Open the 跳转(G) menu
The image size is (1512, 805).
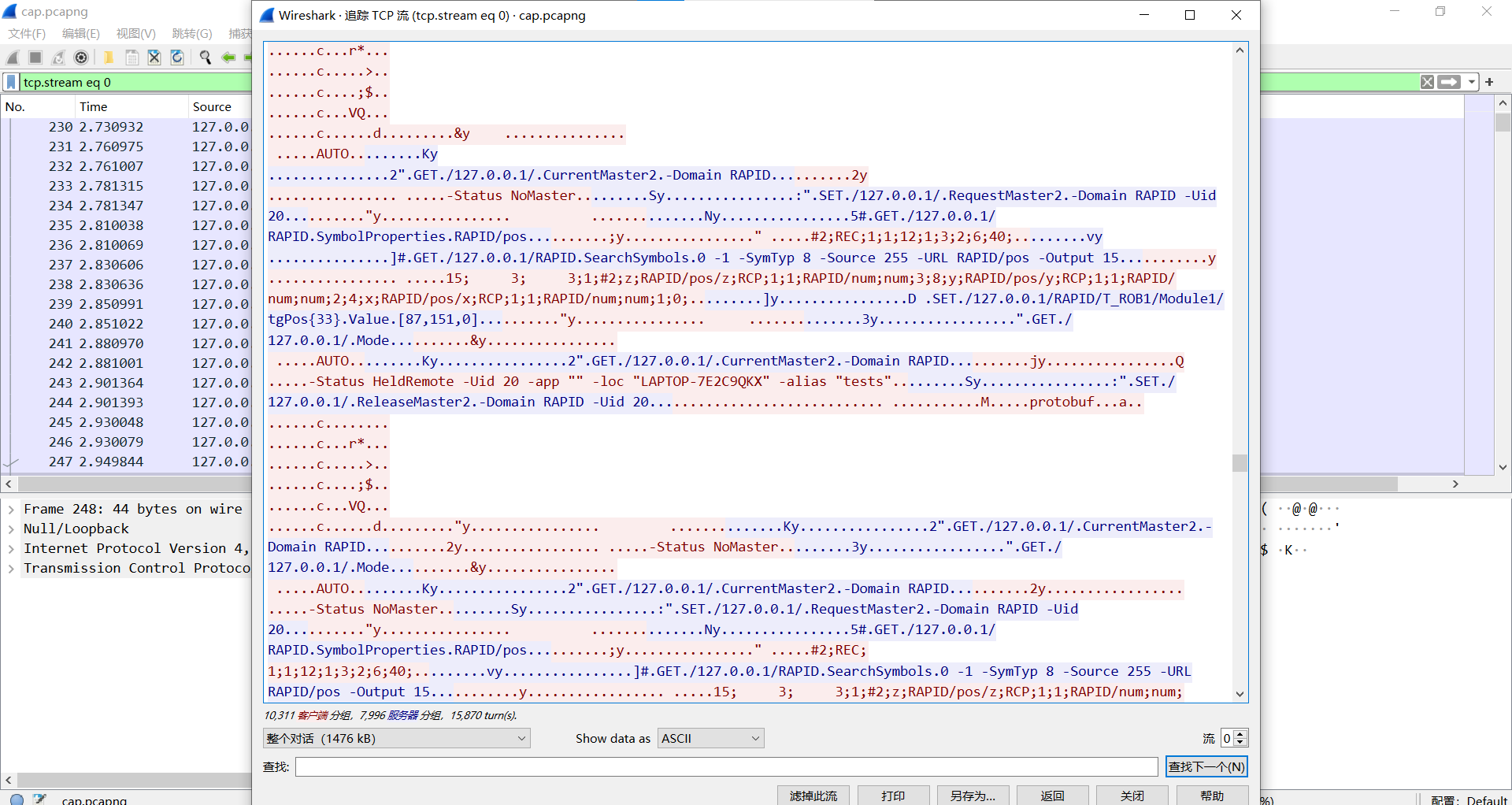coord(192,33)
